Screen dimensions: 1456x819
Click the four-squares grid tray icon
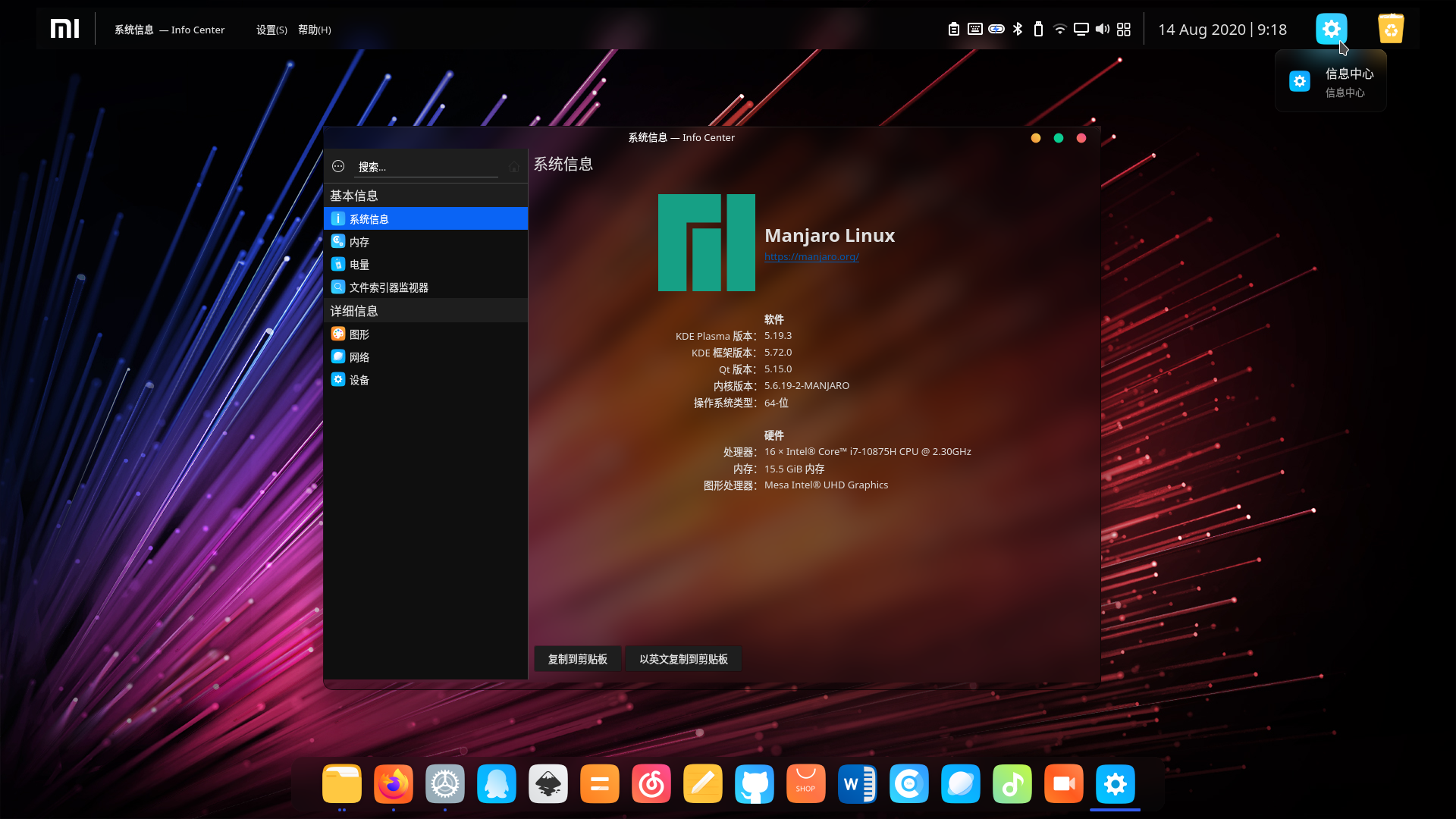[1124, 29]
